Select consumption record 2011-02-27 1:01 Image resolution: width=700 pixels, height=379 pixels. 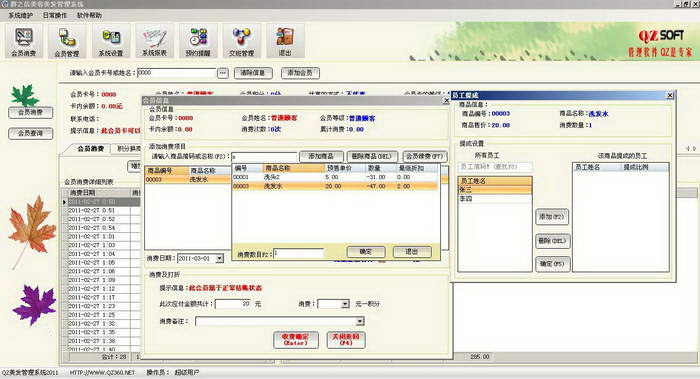pos(103,237)
